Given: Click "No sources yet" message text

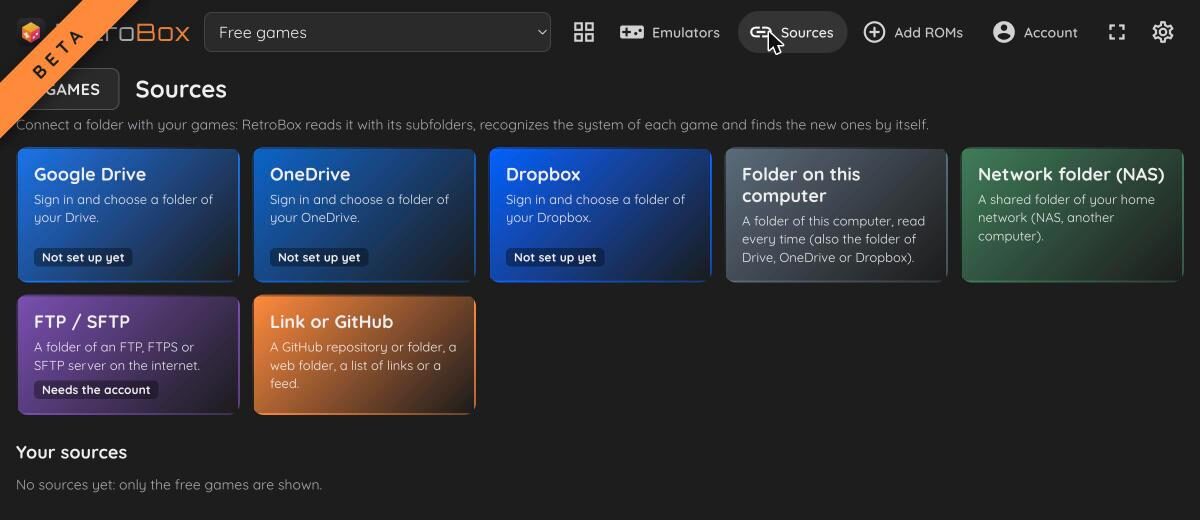Looking at the screenshot, I should (x=169, y=485).
